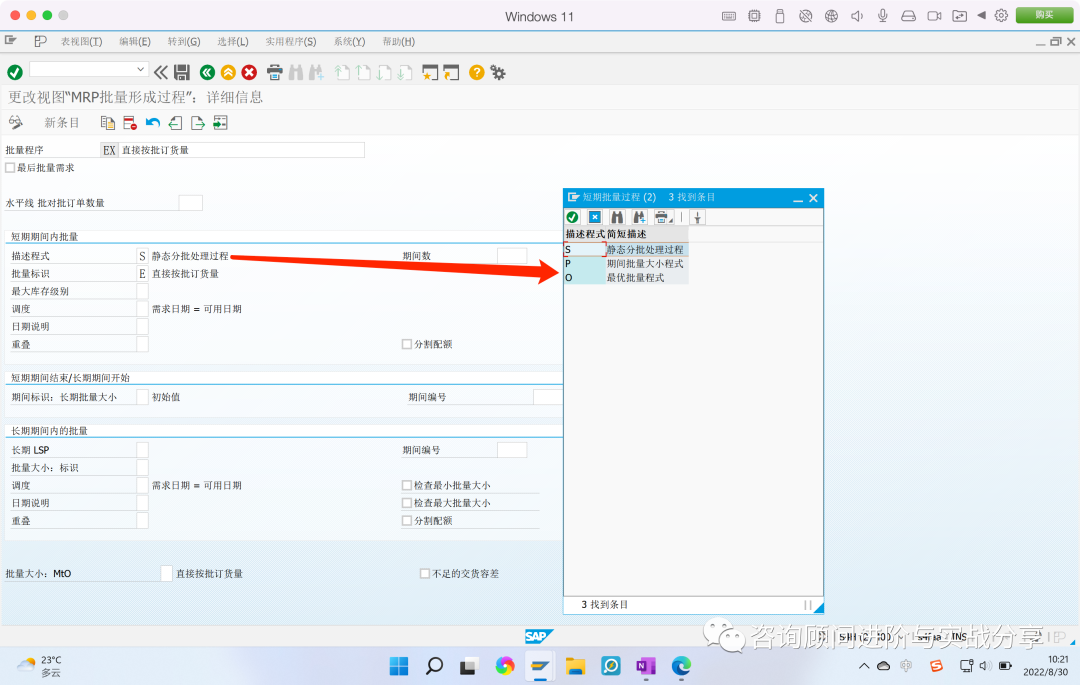Click the 批量程序 description input field
This screenshot has width=1080, height=685.
242,150
